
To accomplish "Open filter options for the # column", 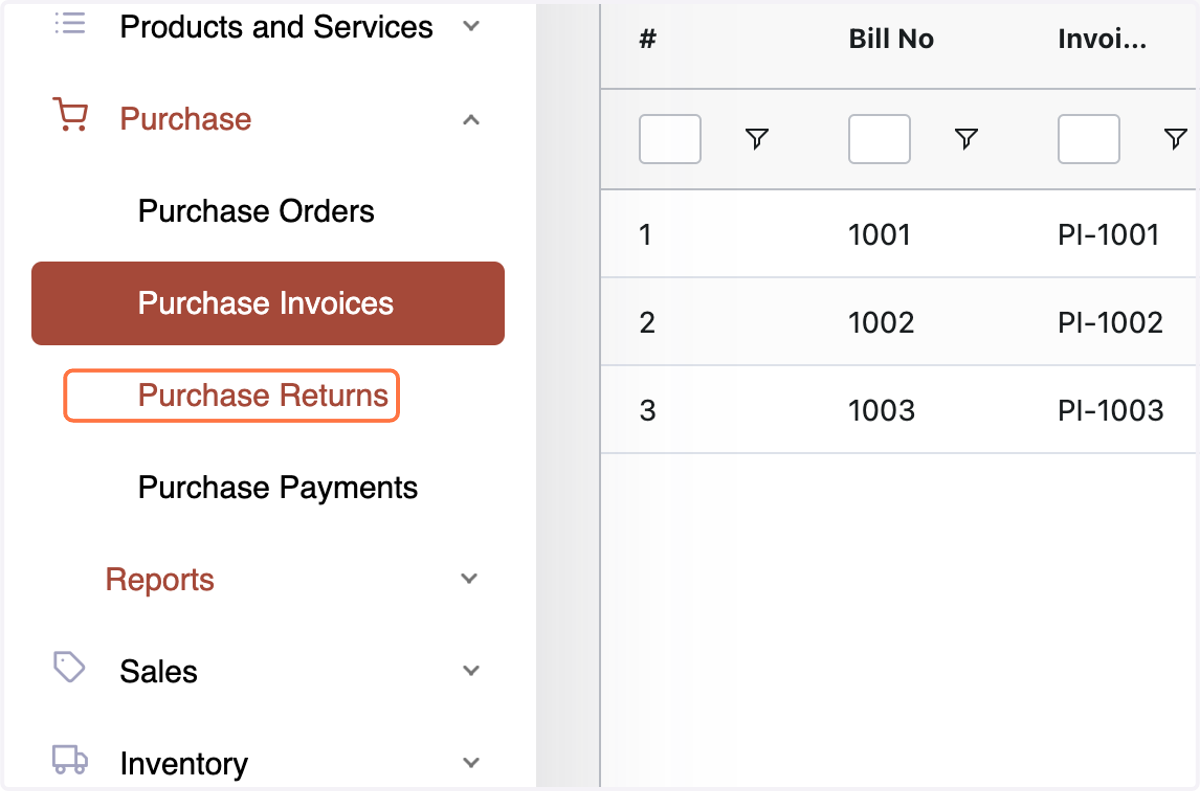I will pos(757,139).
